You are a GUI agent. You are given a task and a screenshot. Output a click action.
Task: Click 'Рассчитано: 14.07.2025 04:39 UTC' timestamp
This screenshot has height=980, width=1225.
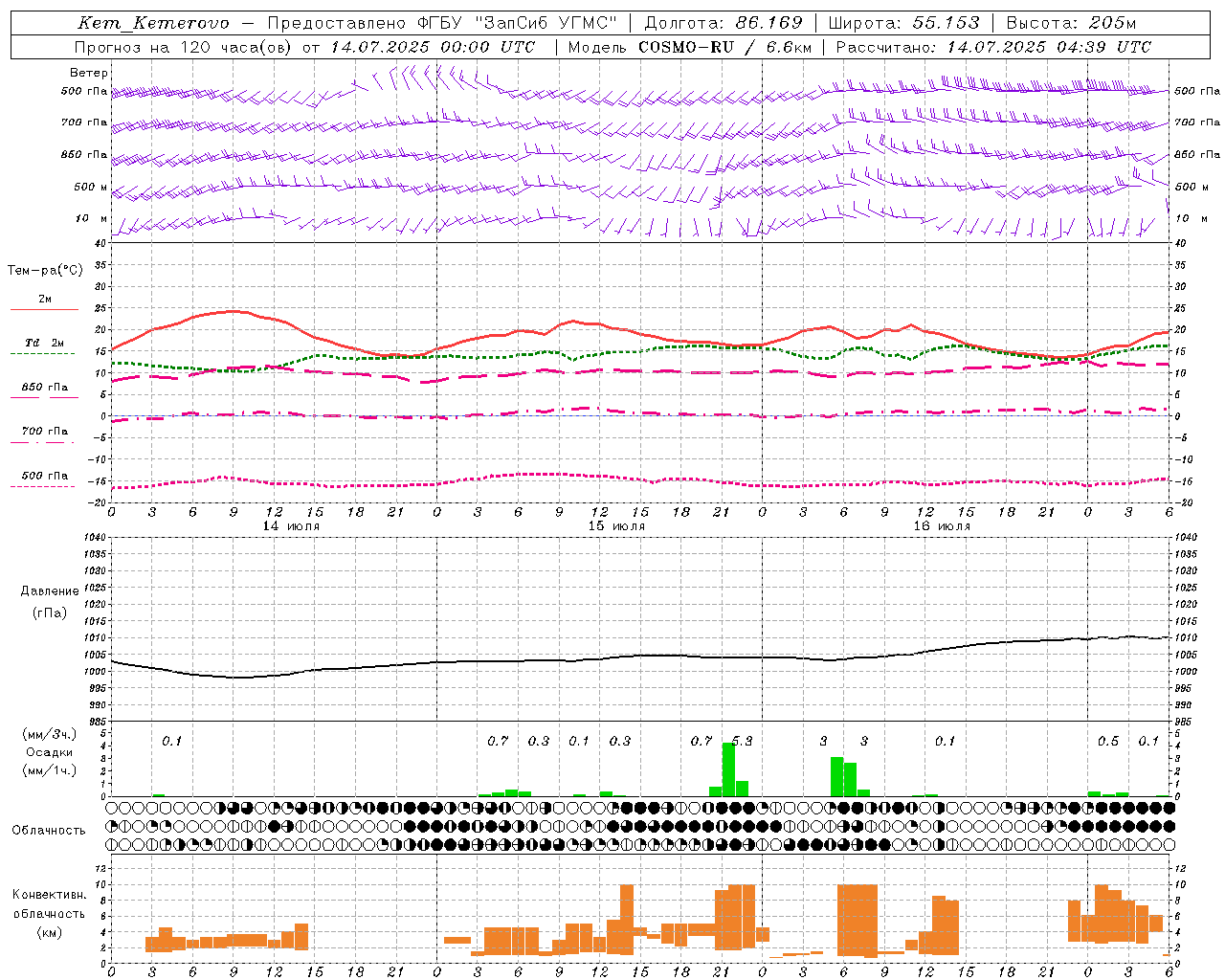(993, 47)
